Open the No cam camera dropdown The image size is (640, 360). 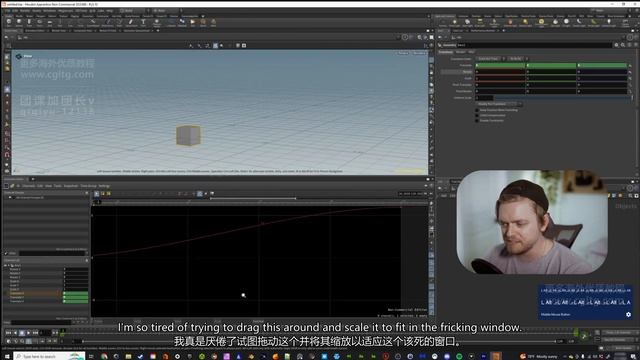click(419, 53)
